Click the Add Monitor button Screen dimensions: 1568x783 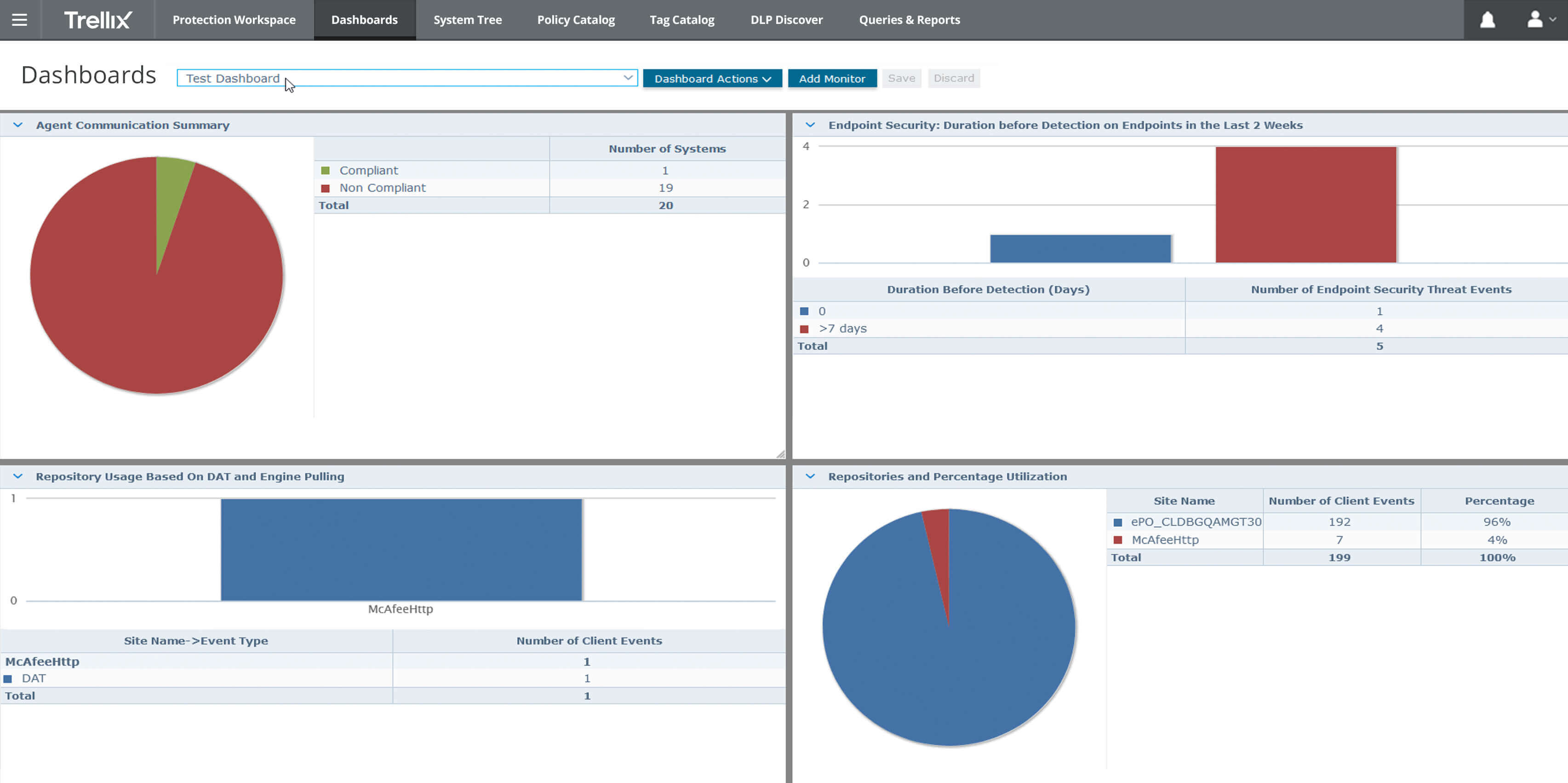tap(832, 78)
